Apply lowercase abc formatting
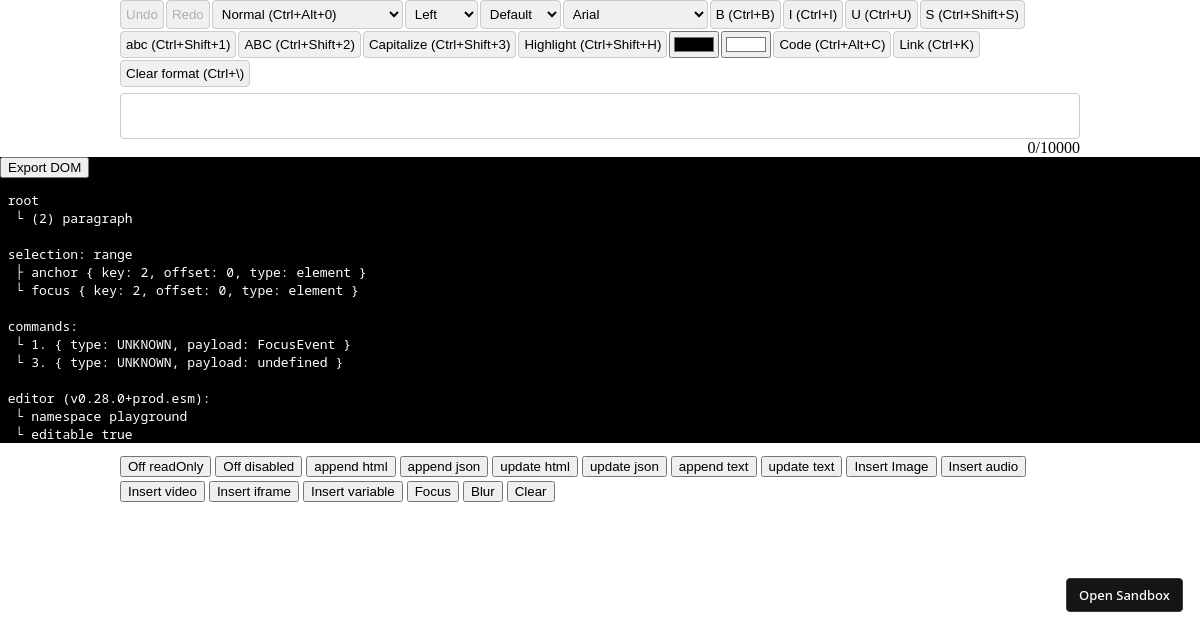 pos(178,44)
